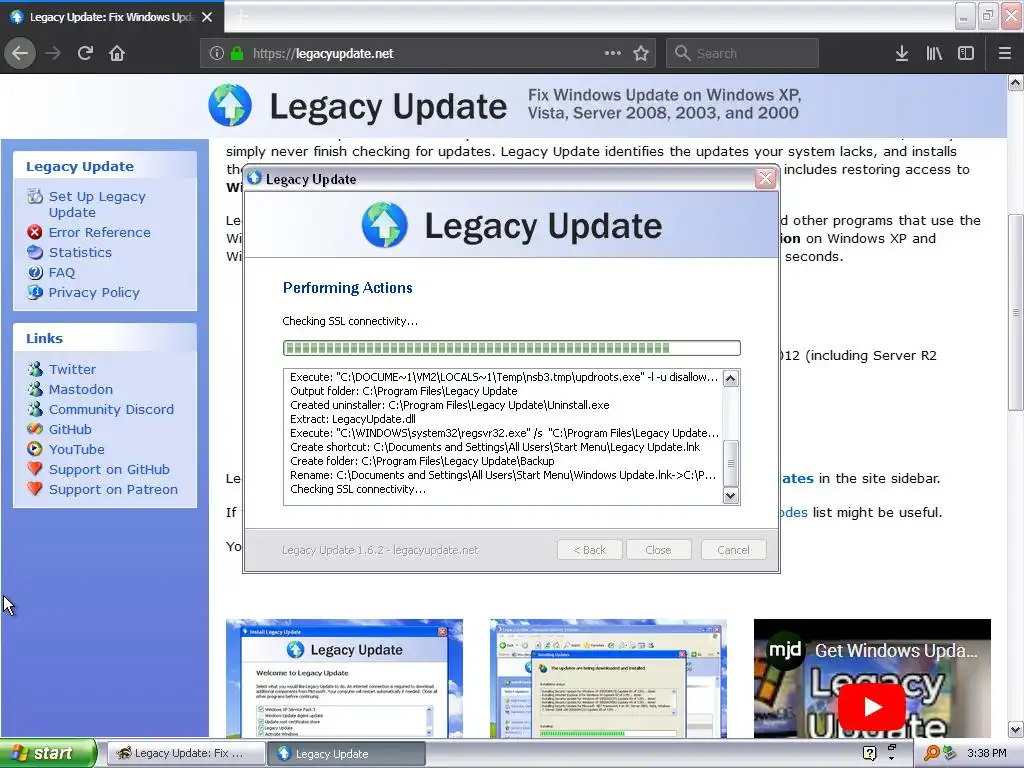1024x768 pixels.
Task: Open a new Firefox tab
Action: [x=242, y=16]
